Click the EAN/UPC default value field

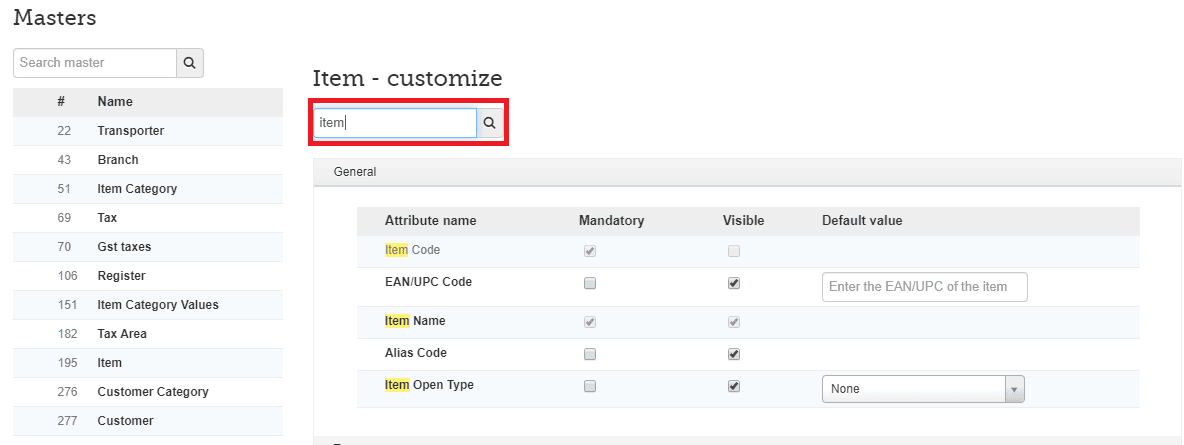coord(924,287)
